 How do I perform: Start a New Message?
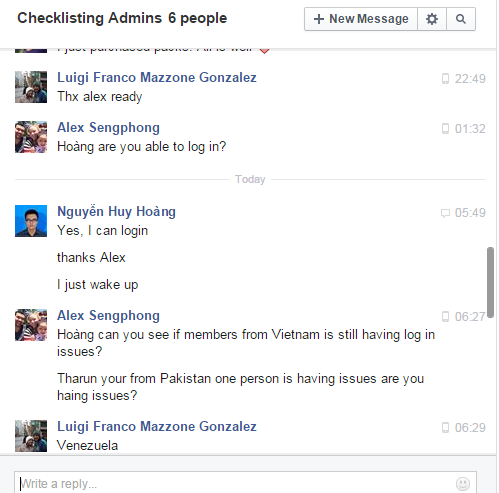361,19
